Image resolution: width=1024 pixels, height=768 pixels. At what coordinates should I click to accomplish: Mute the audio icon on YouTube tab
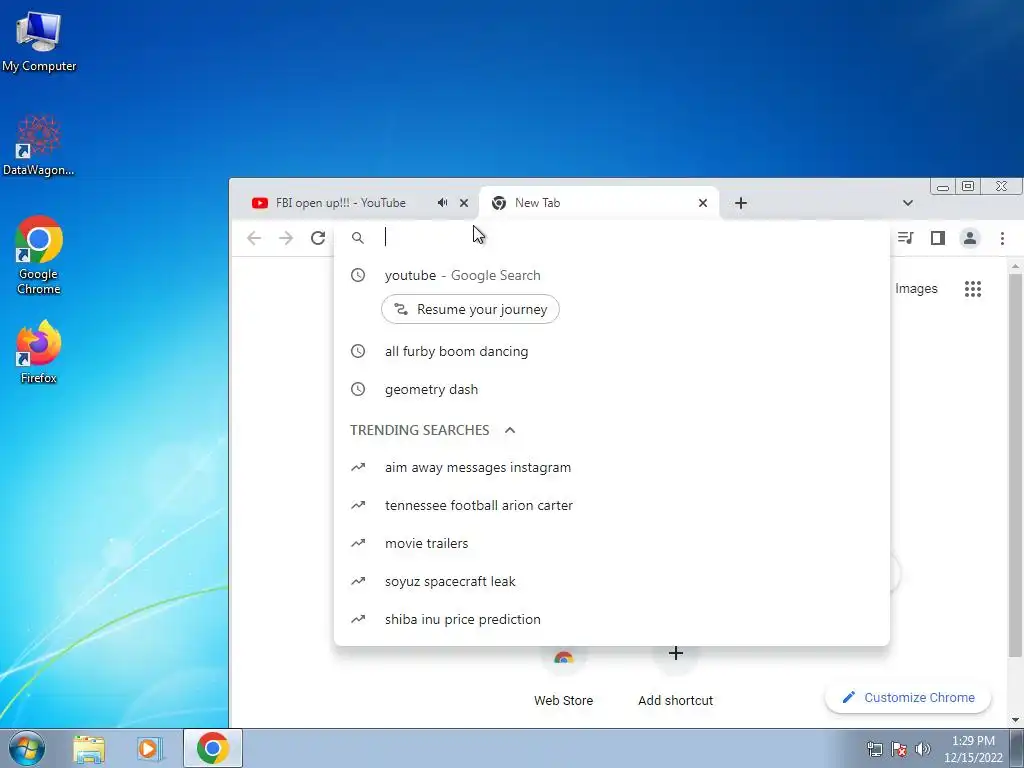[443, 203]
